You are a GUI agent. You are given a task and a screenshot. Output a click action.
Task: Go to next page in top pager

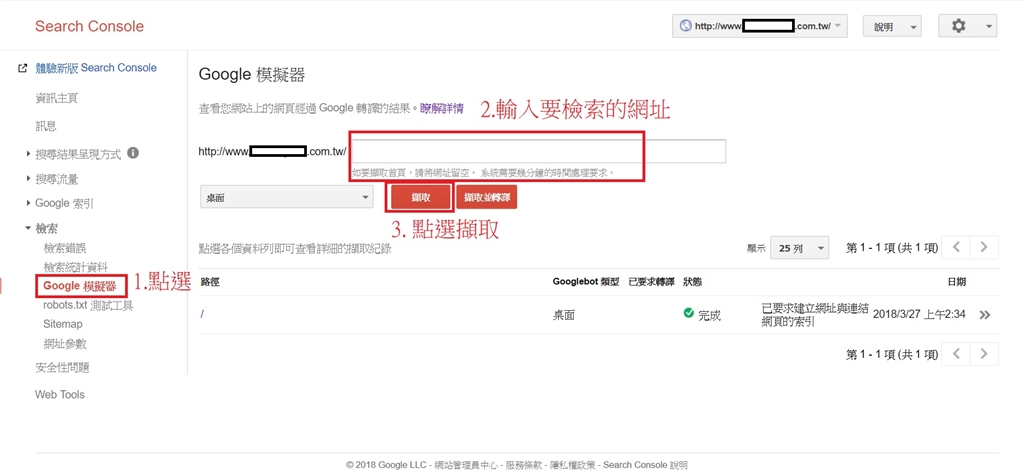pyautogui.click(x=984, y=248)
